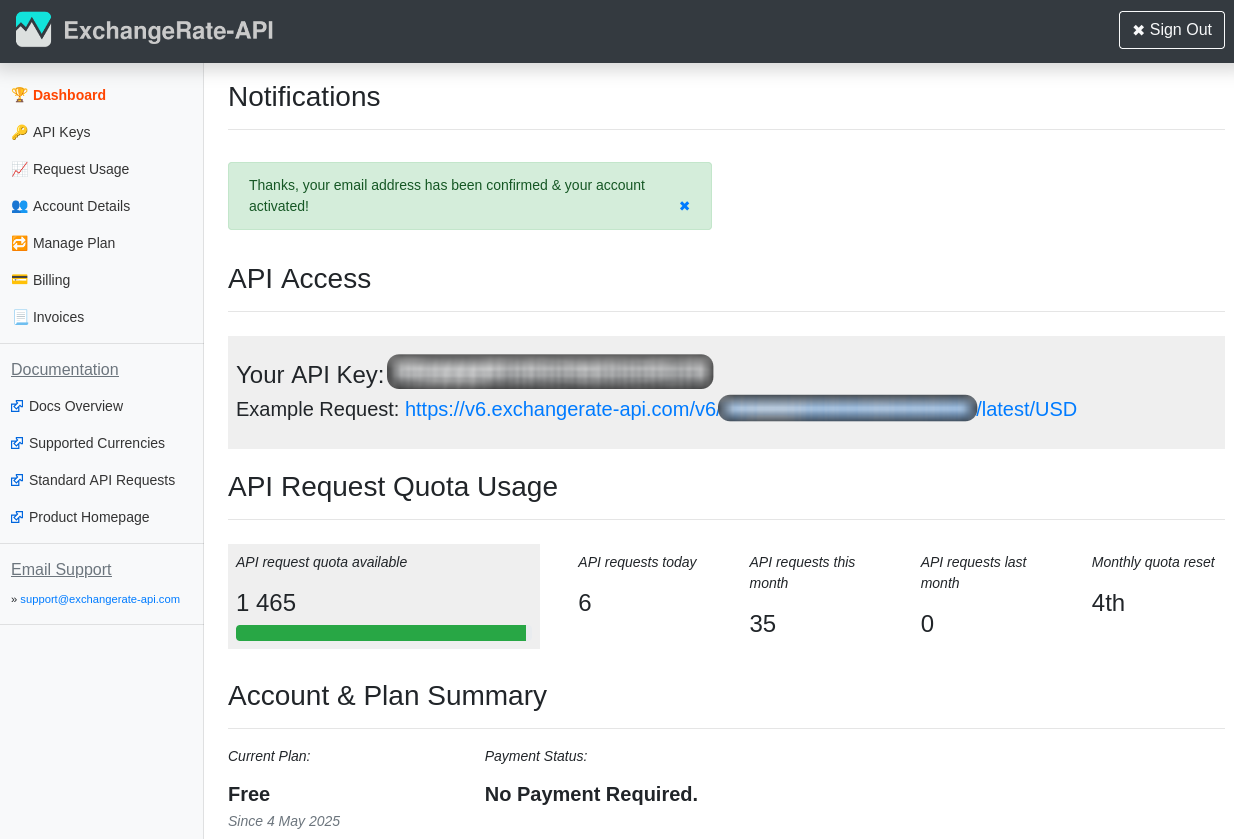Click the Account & Plan Summary heading

(387, 696)
